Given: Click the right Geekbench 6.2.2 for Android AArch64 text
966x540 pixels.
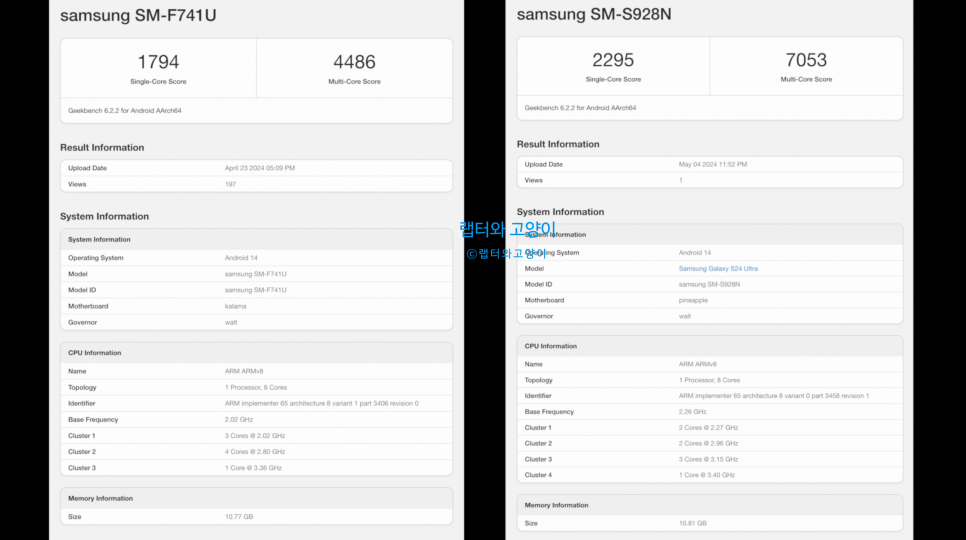Looking at the screenshot, I should (580, 108).
